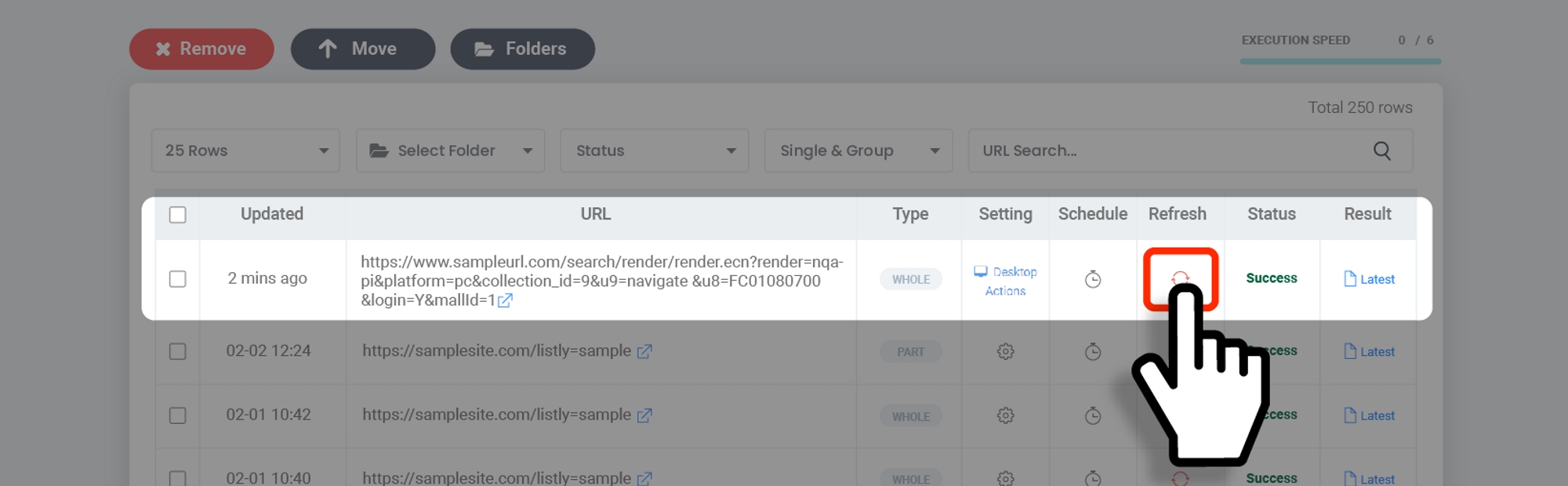Expand the 25 Rows dropdown
Viewport: 1568px width, 486px height.
click(245, 151)
